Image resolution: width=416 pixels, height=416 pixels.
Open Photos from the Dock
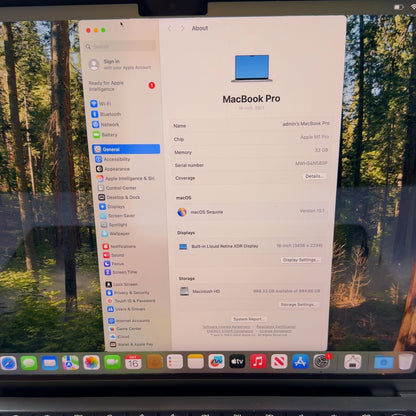tap(91, 362)
